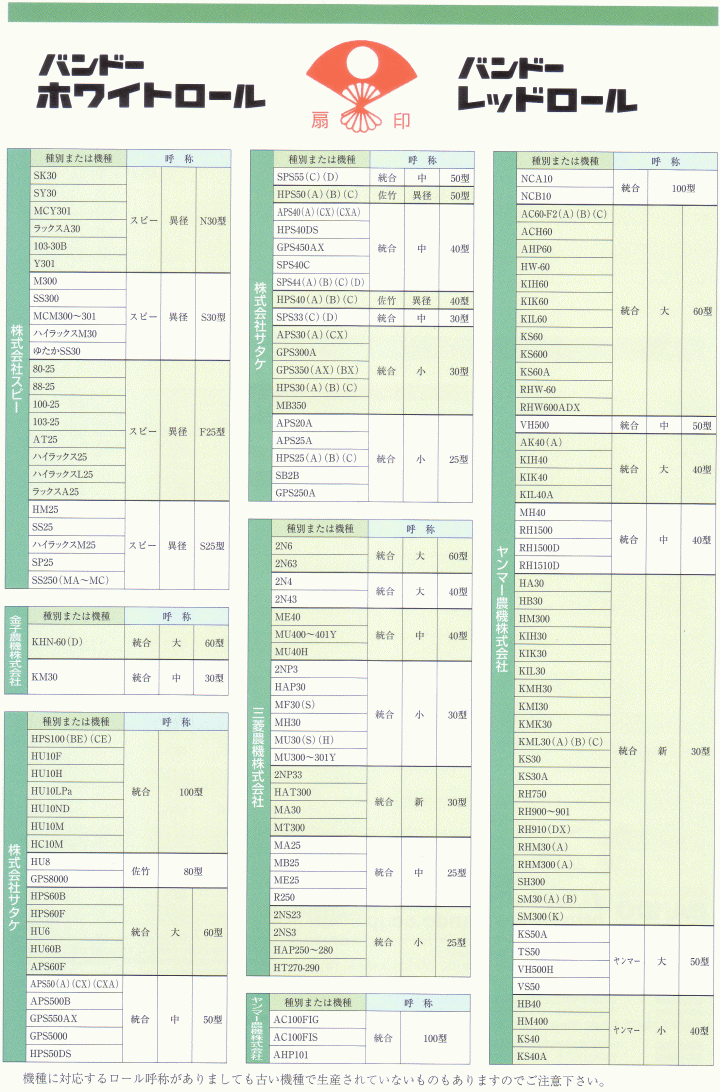Click the GPS250A entry
The height and width of the screenshot is (1092, 720).
click(320, 493)
